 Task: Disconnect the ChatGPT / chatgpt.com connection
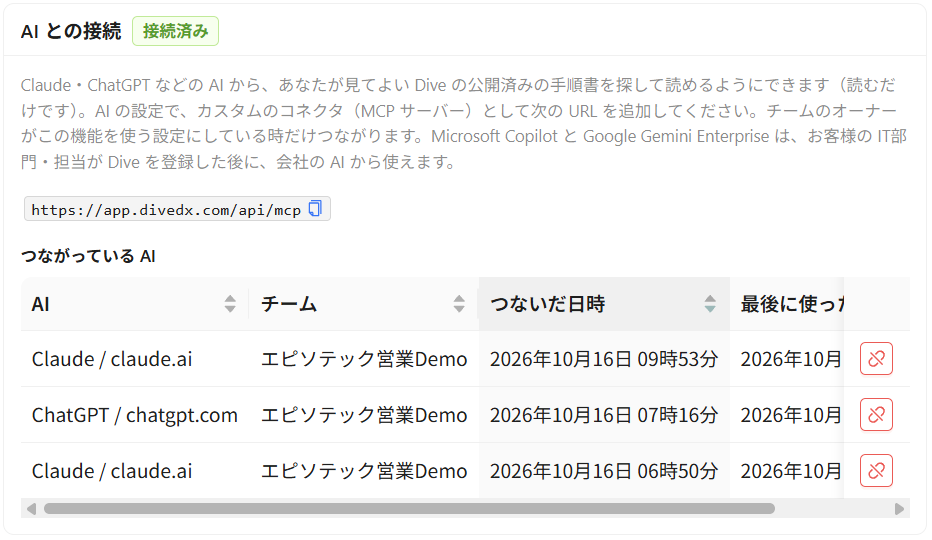tap(876, 415)
